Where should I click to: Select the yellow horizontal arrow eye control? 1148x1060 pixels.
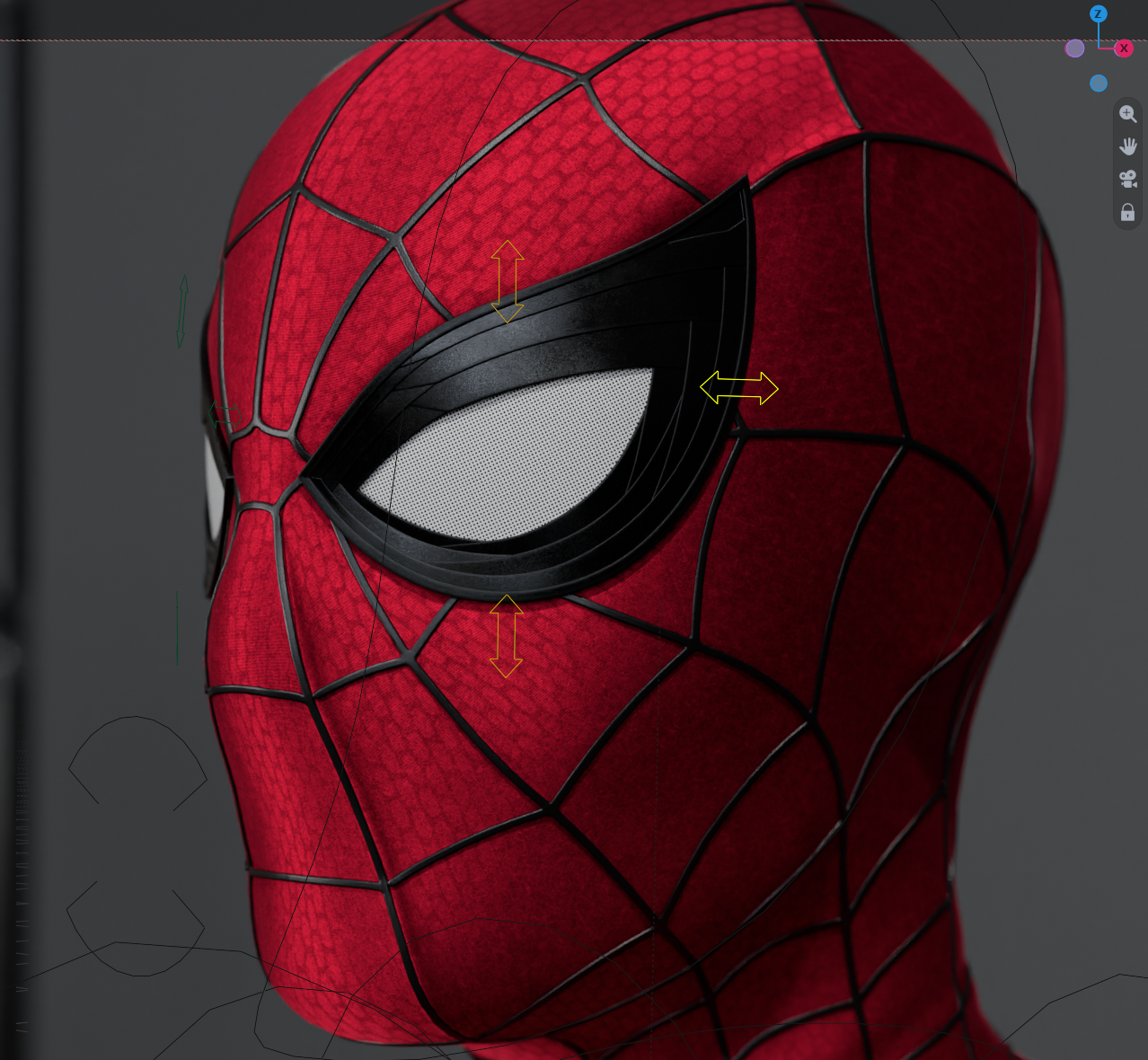coord(738,388)
